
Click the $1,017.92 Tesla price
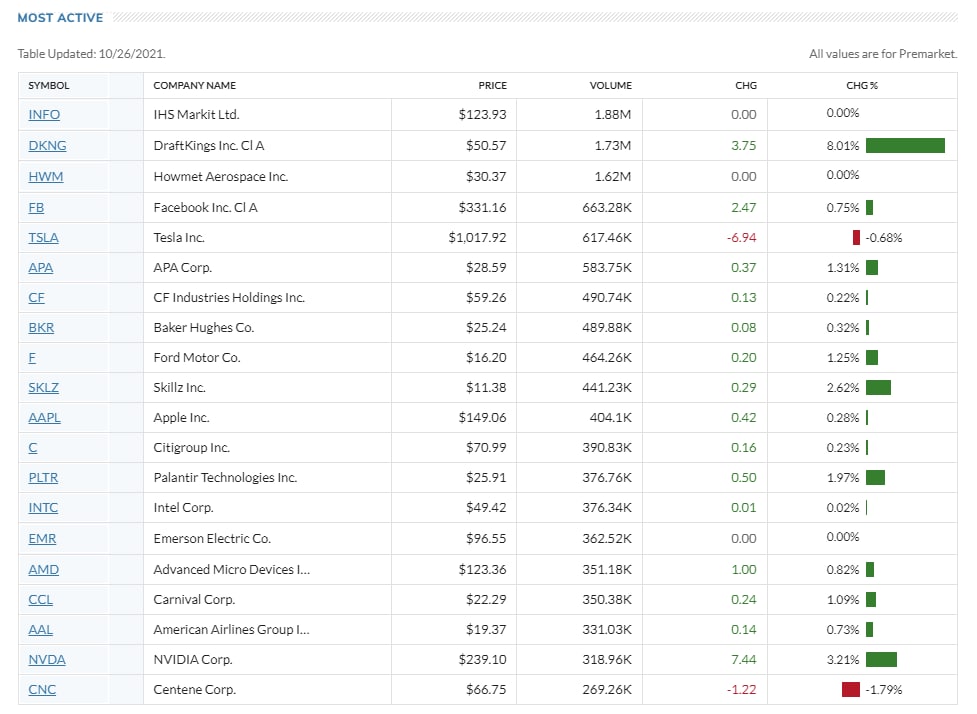coord(477,238)
